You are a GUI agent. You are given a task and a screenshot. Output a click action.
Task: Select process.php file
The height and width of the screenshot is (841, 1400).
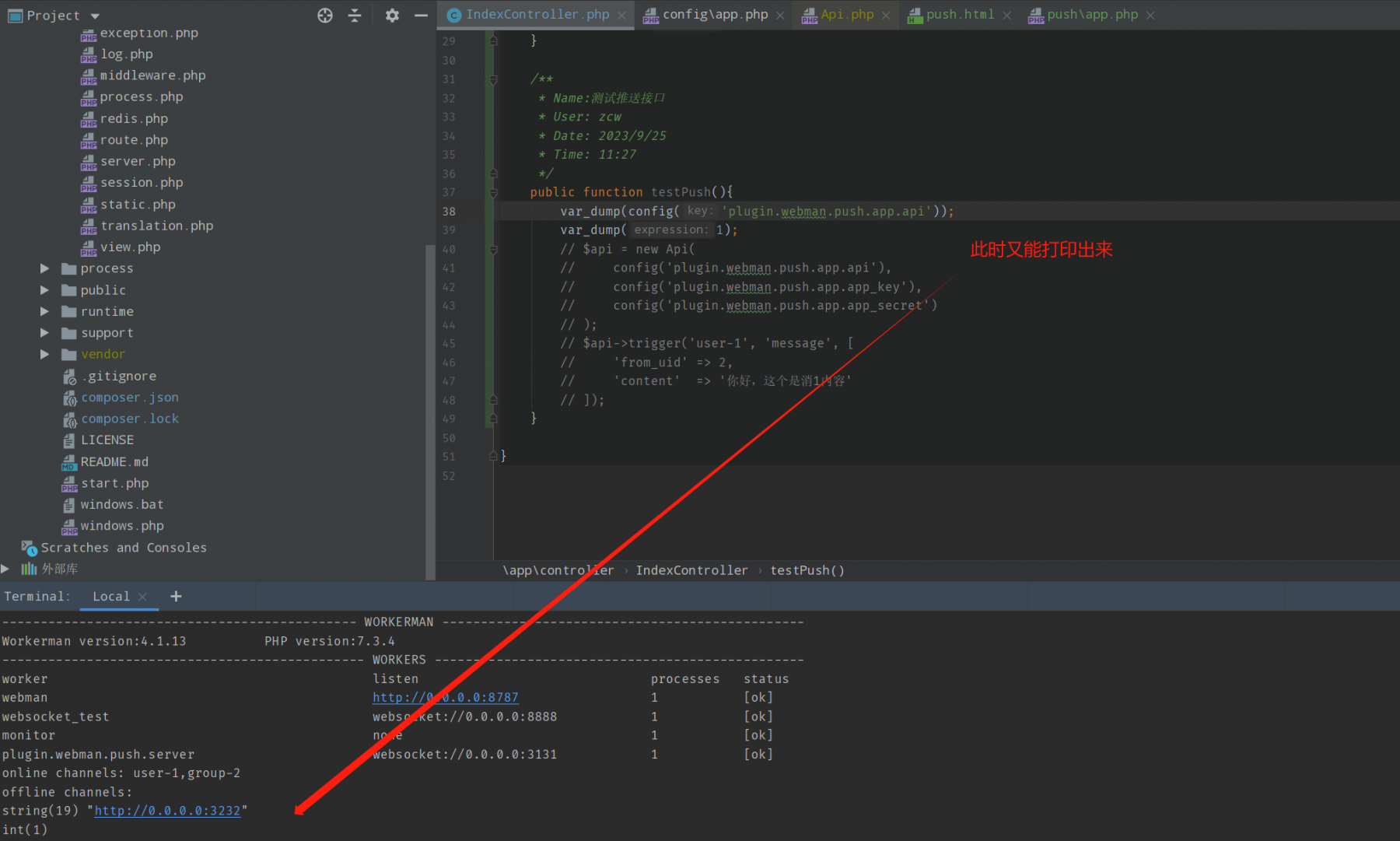click(141, 97)
